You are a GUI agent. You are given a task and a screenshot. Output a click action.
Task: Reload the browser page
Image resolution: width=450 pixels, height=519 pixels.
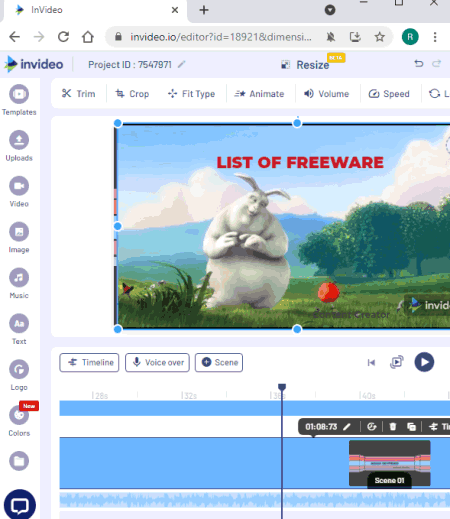pyautogui.click(x=63, y=37)
